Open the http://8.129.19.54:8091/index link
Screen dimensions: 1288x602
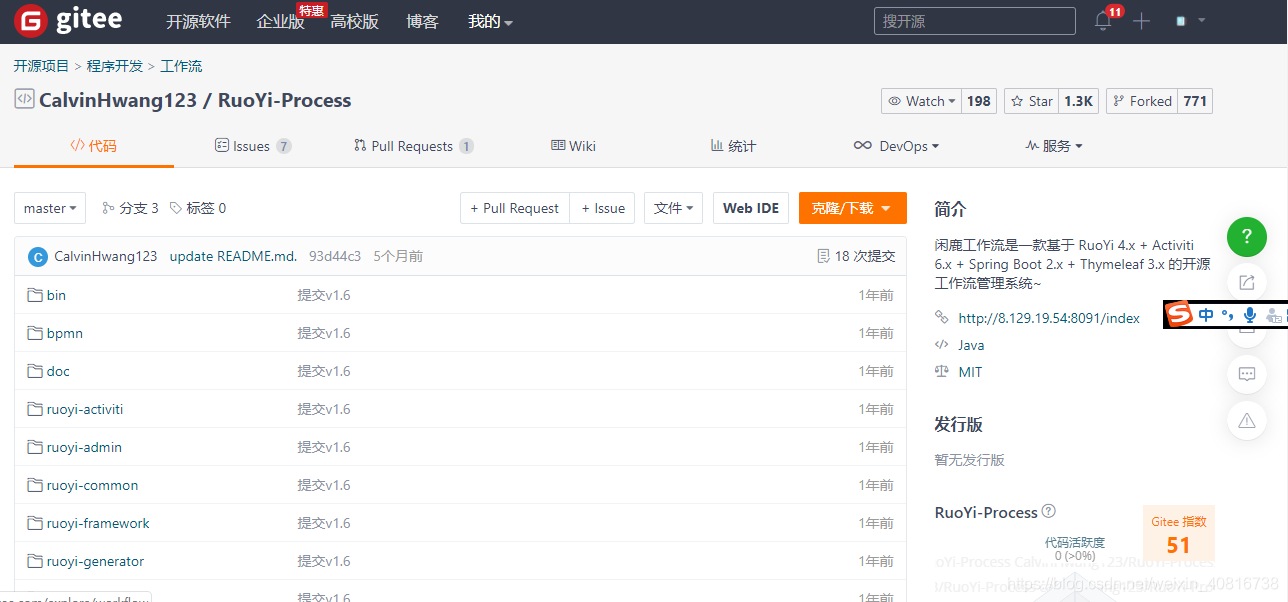(1049, 318)
